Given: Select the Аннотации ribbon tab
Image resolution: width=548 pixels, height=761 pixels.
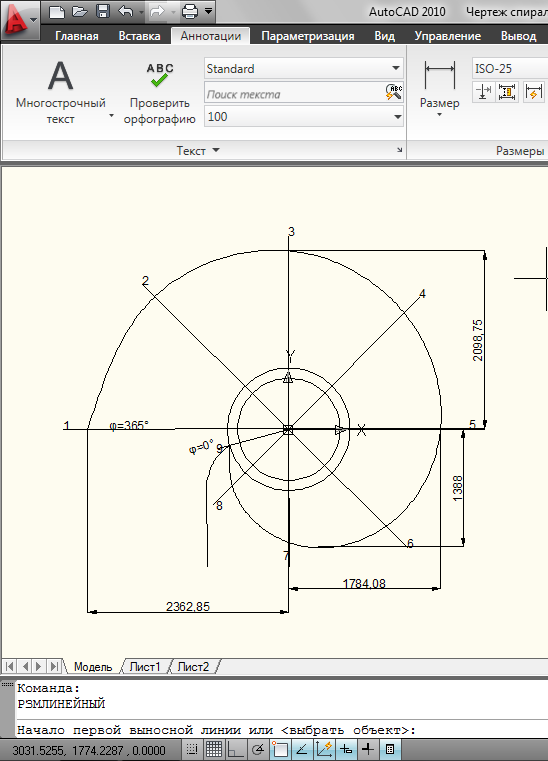Looking at the screenshot, I should [211, 36].
